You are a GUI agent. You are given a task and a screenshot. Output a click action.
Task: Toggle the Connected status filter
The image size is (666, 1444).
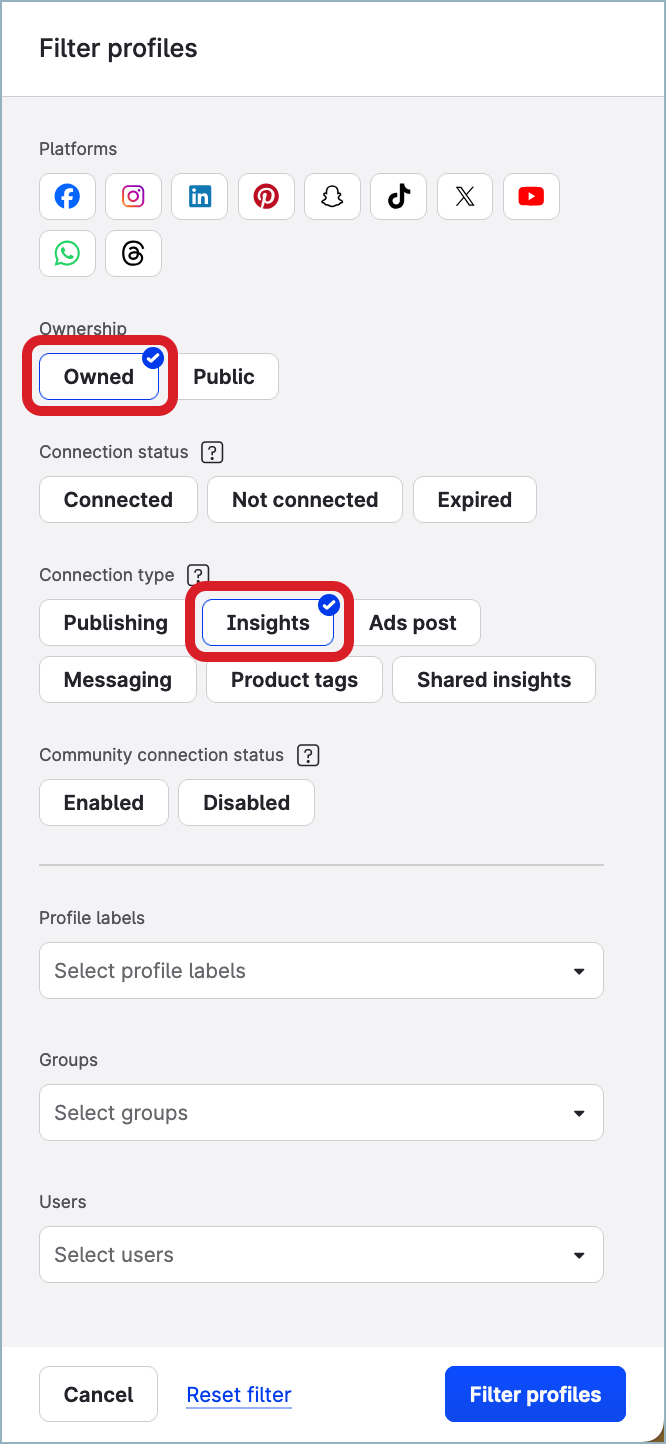117,499
